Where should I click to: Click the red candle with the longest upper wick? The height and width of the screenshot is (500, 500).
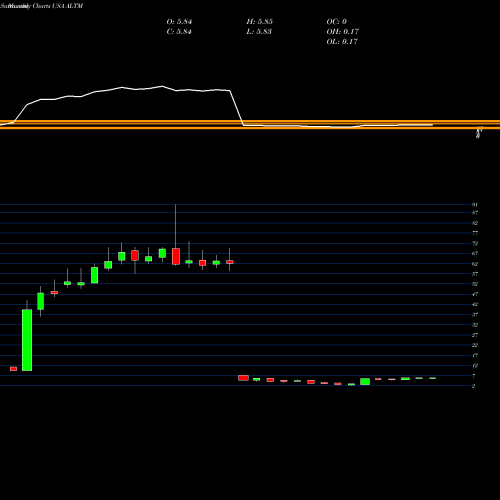(176, 256)
